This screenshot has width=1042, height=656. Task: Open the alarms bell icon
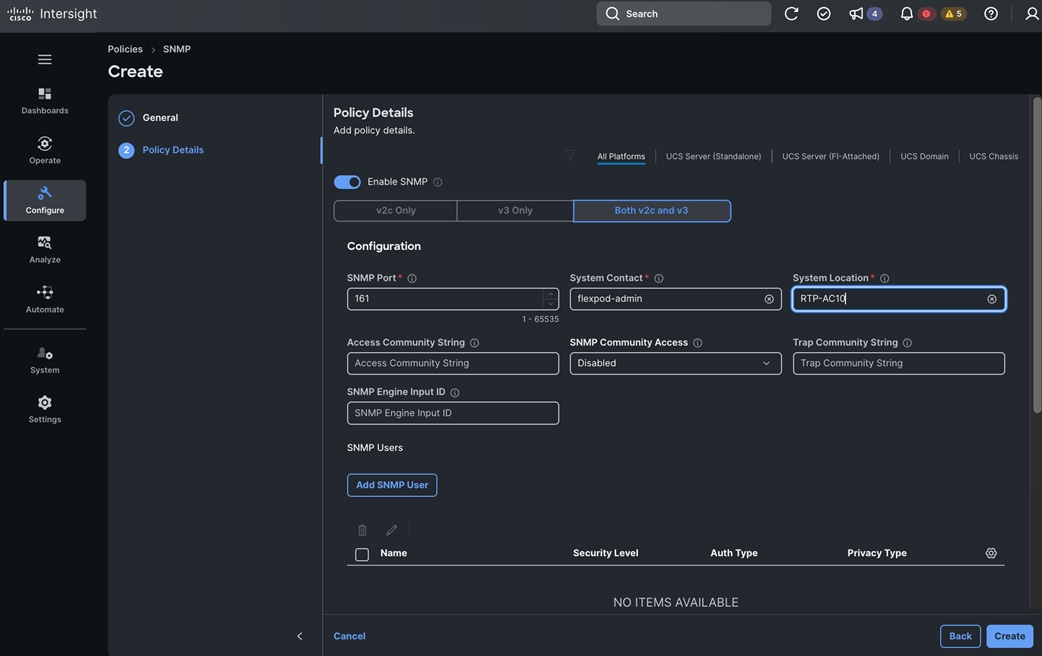(906, 14)
